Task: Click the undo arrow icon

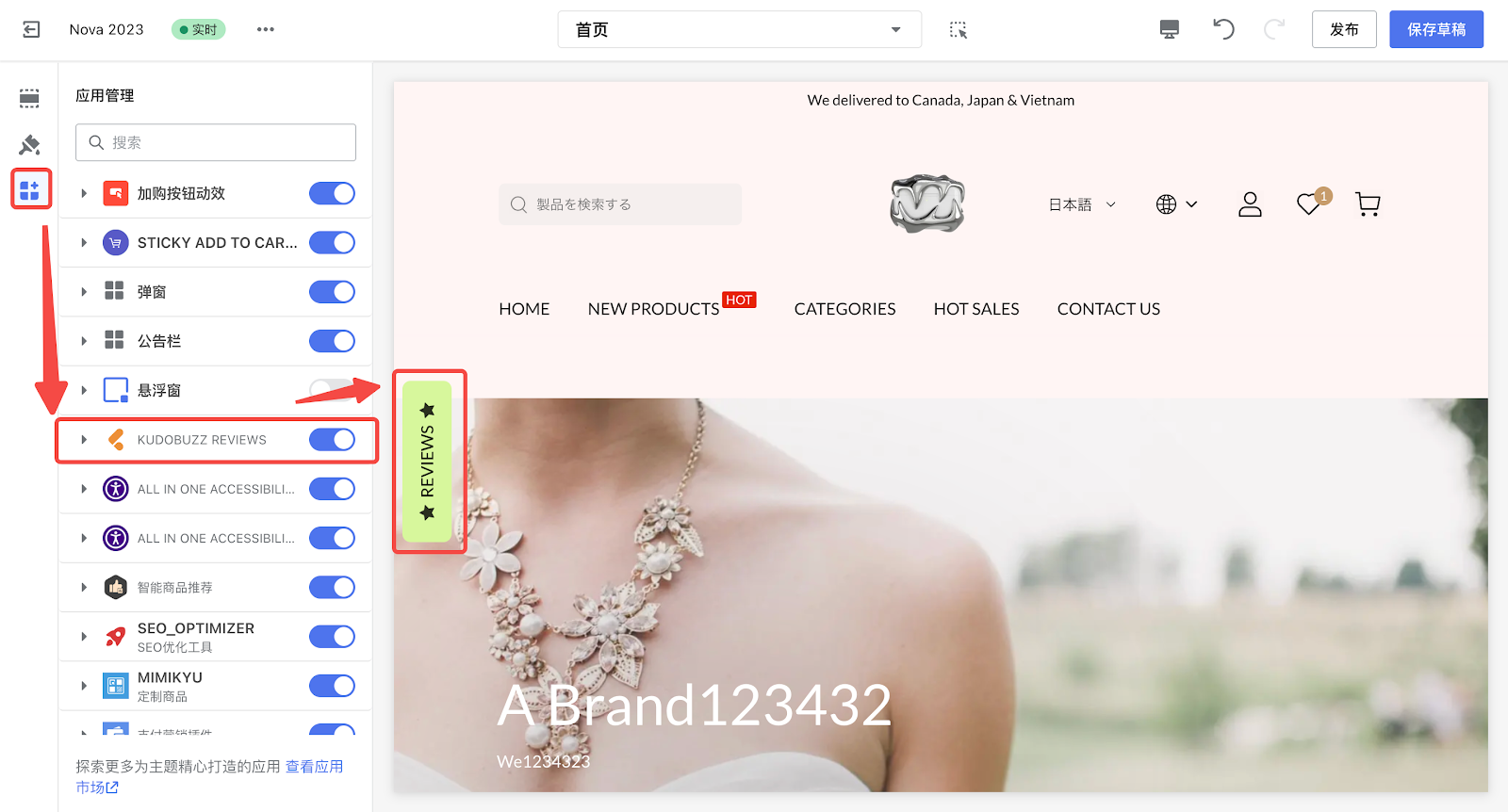Action: click(x=1223, y=29)
